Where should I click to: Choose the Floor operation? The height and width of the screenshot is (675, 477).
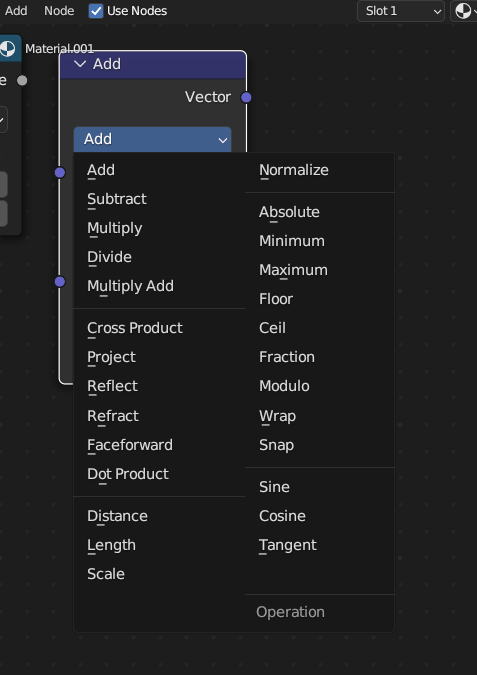[x=320, y=299]
